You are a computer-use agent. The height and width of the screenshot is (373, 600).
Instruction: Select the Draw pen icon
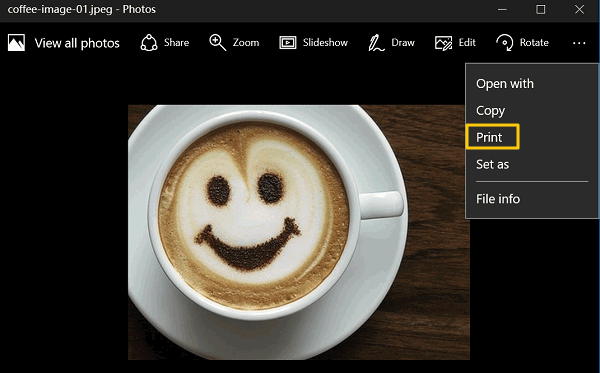click(x=376, y=42)
